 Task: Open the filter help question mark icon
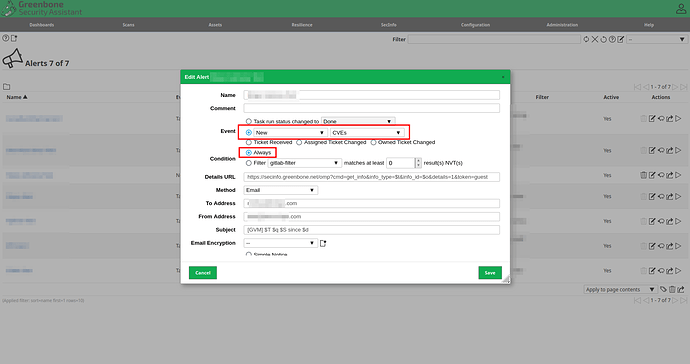coord(612,39)
